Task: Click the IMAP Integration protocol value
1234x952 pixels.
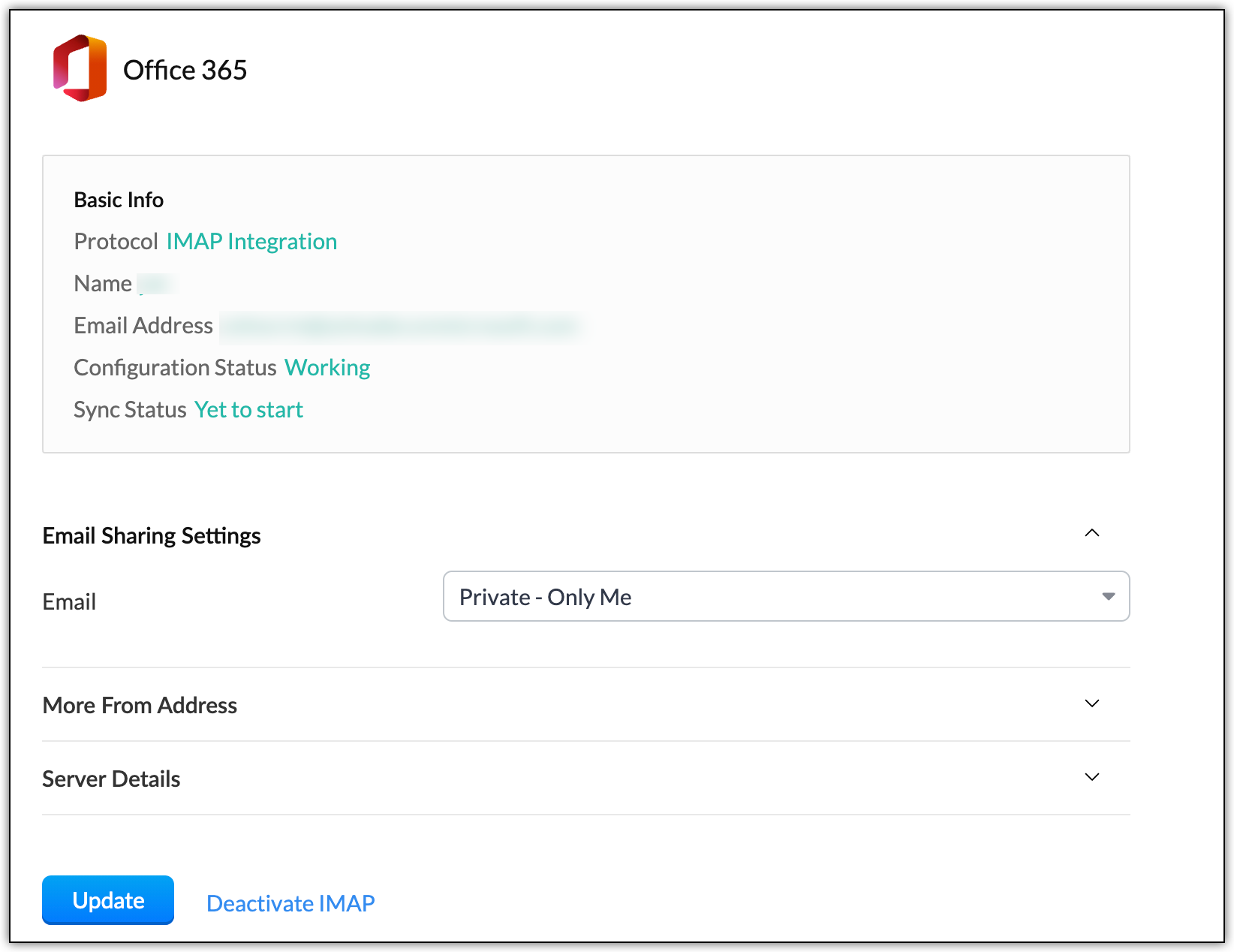Action: pyautogui.click(x=251, y=242)
